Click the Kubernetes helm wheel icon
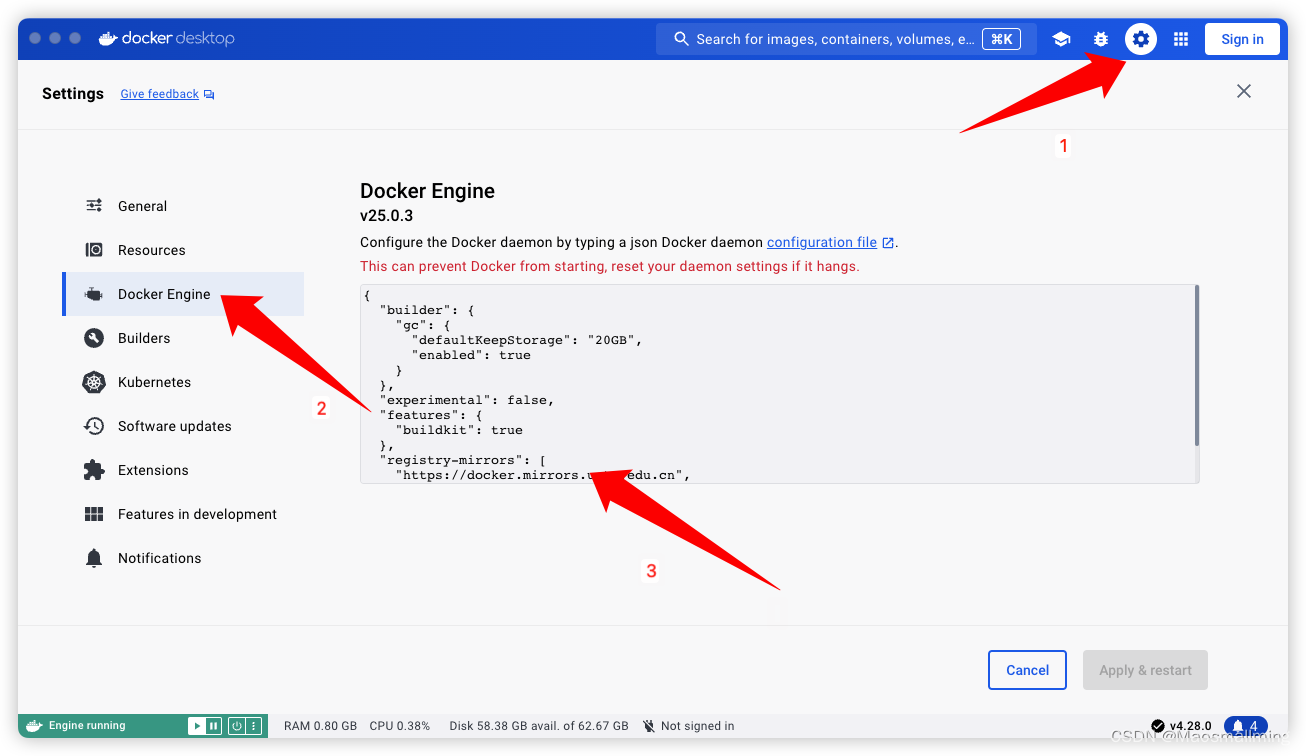1306x756 pixels. 94,382
